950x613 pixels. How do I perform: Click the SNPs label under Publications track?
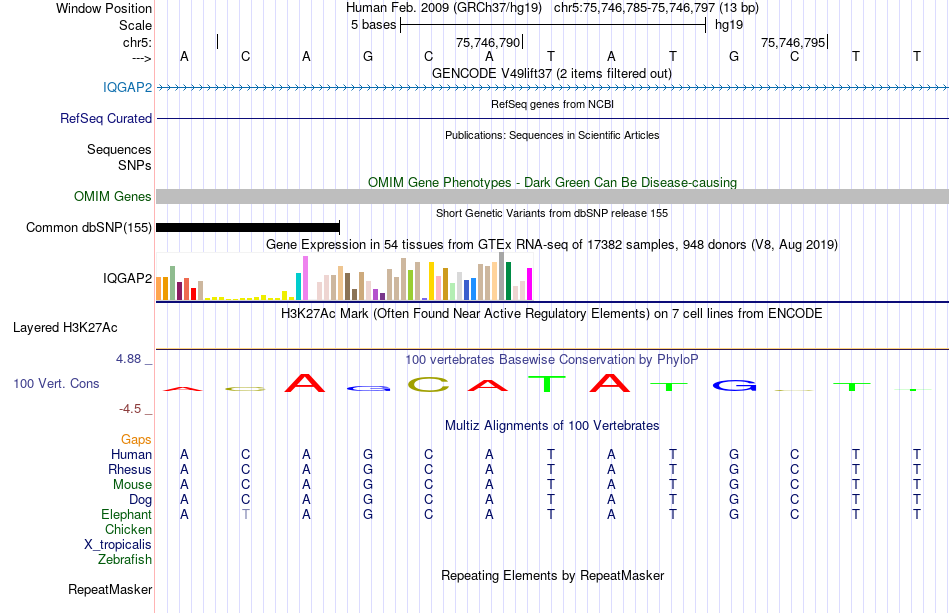[135, 165]
